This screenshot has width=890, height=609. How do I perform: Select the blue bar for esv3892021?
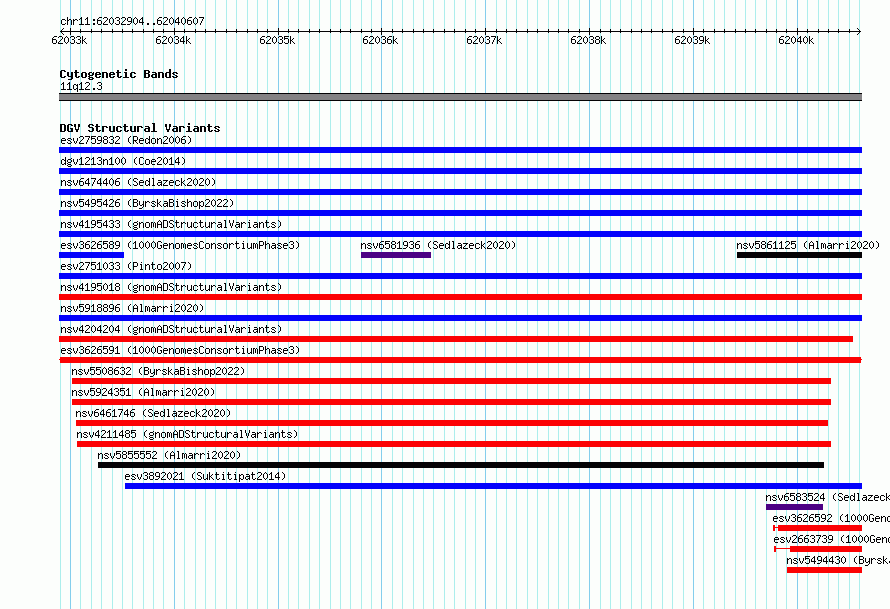tap(493, 486)
